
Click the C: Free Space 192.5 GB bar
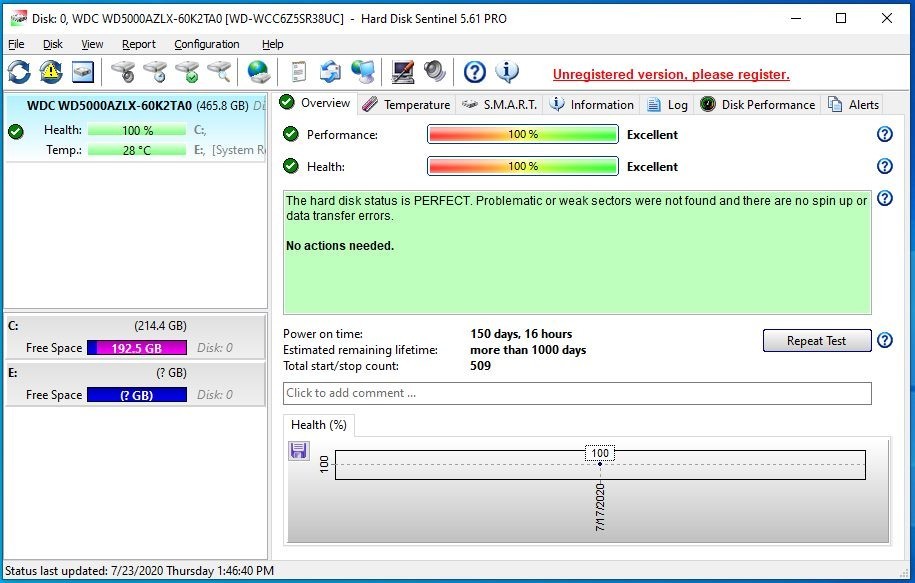click(x=137, y=348)
